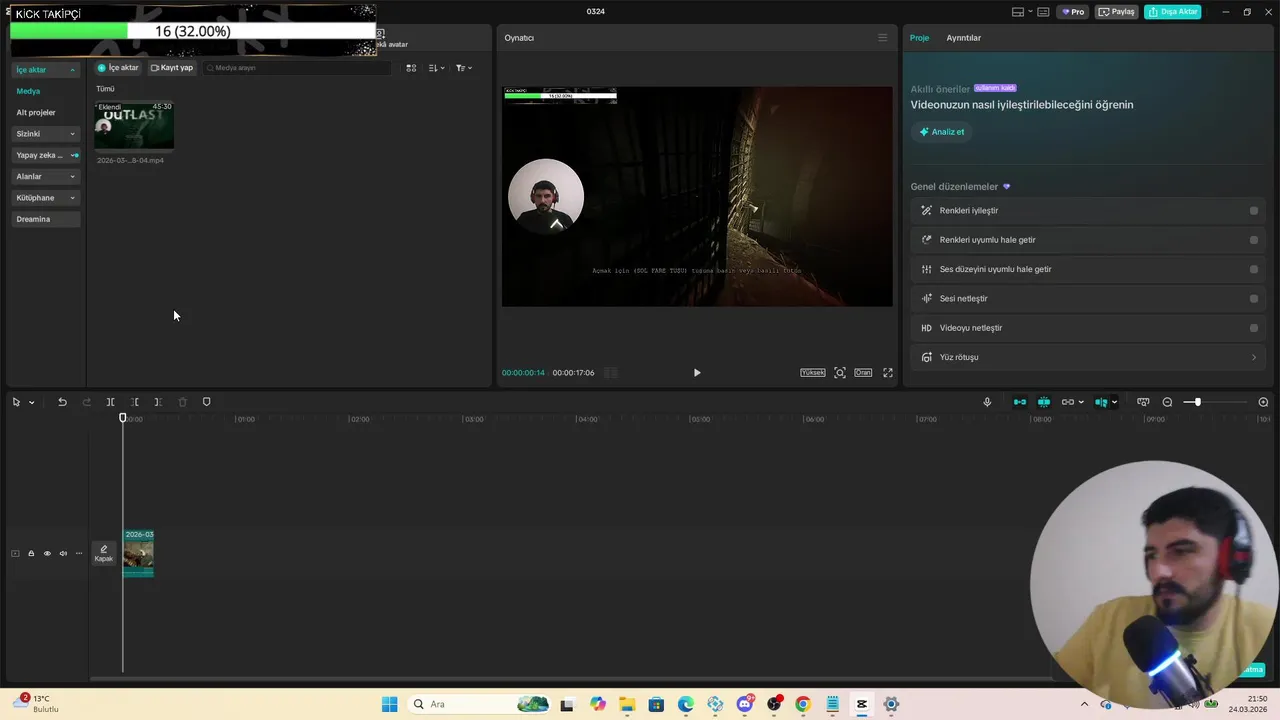The height and width of the screenshot is (720, 1280).
Task: Click the split clip icon
Action: 110,402
